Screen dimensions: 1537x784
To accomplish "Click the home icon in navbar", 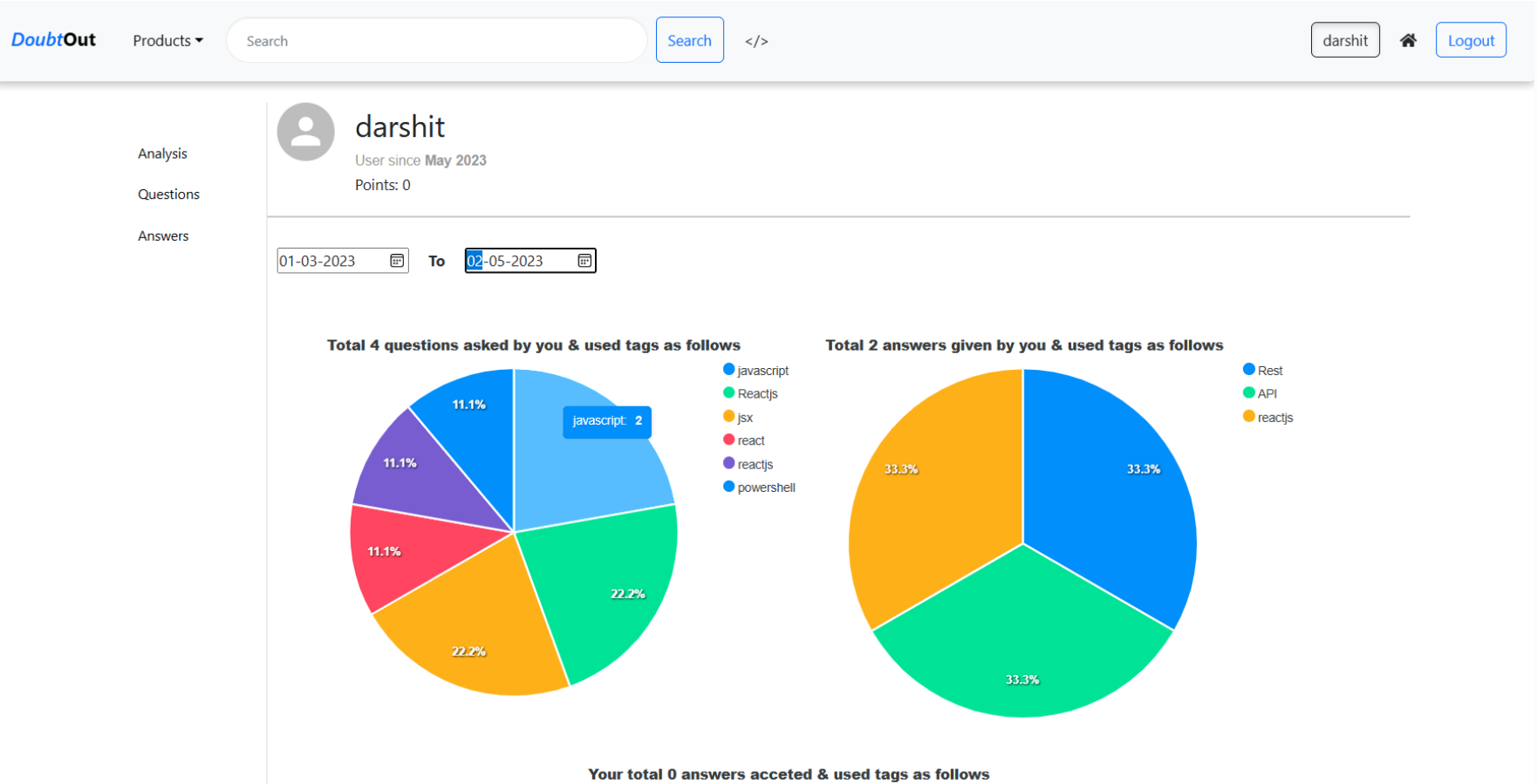I will pyautogui.click(x=1408, y=40).
